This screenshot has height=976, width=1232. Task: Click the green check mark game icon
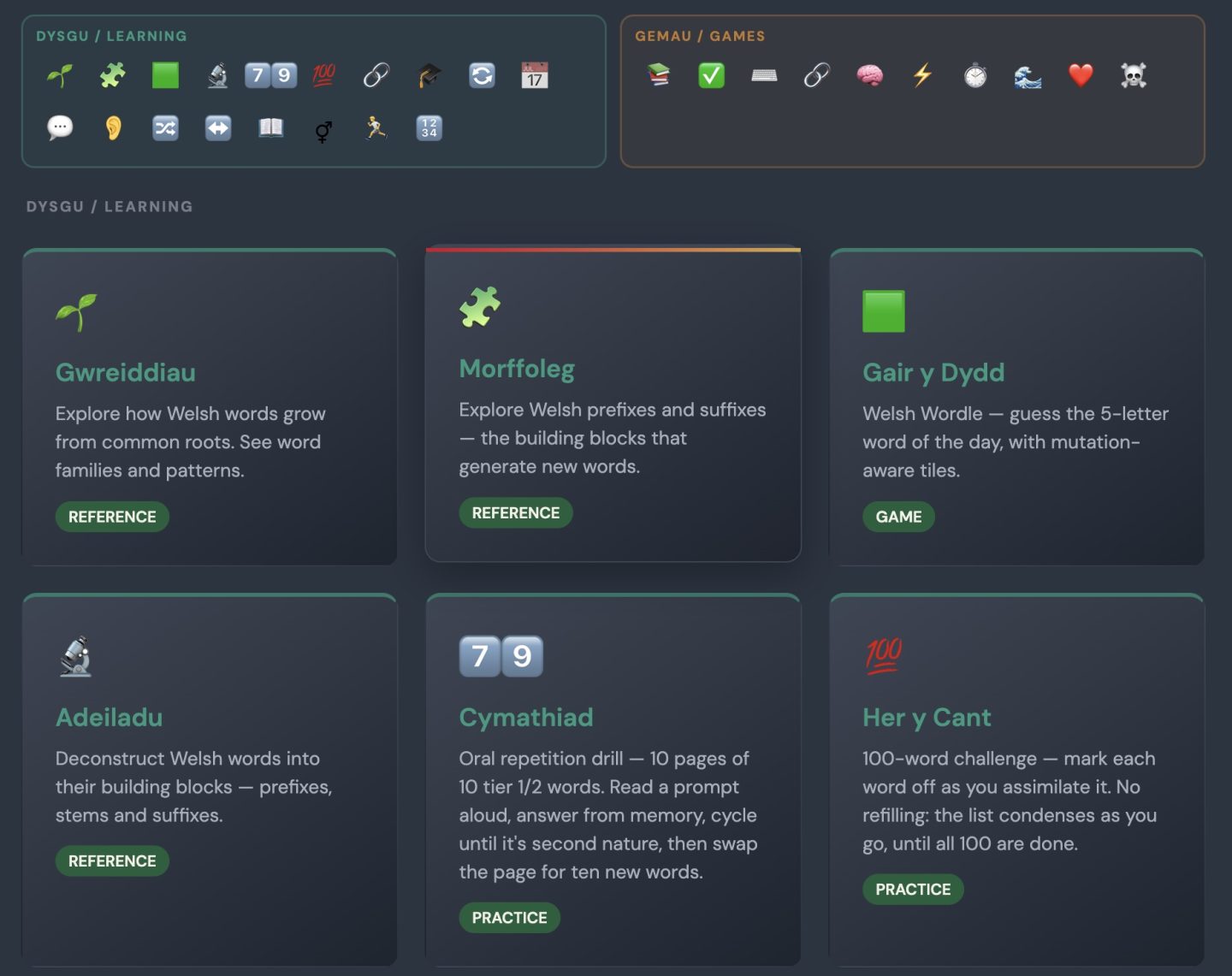[712, 76]
